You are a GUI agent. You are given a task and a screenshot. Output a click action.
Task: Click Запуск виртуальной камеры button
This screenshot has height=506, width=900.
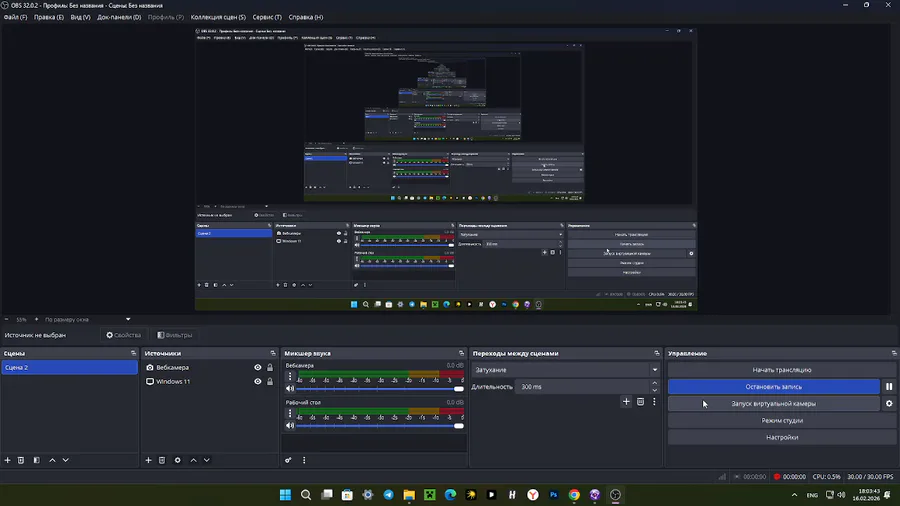point(774,403)
